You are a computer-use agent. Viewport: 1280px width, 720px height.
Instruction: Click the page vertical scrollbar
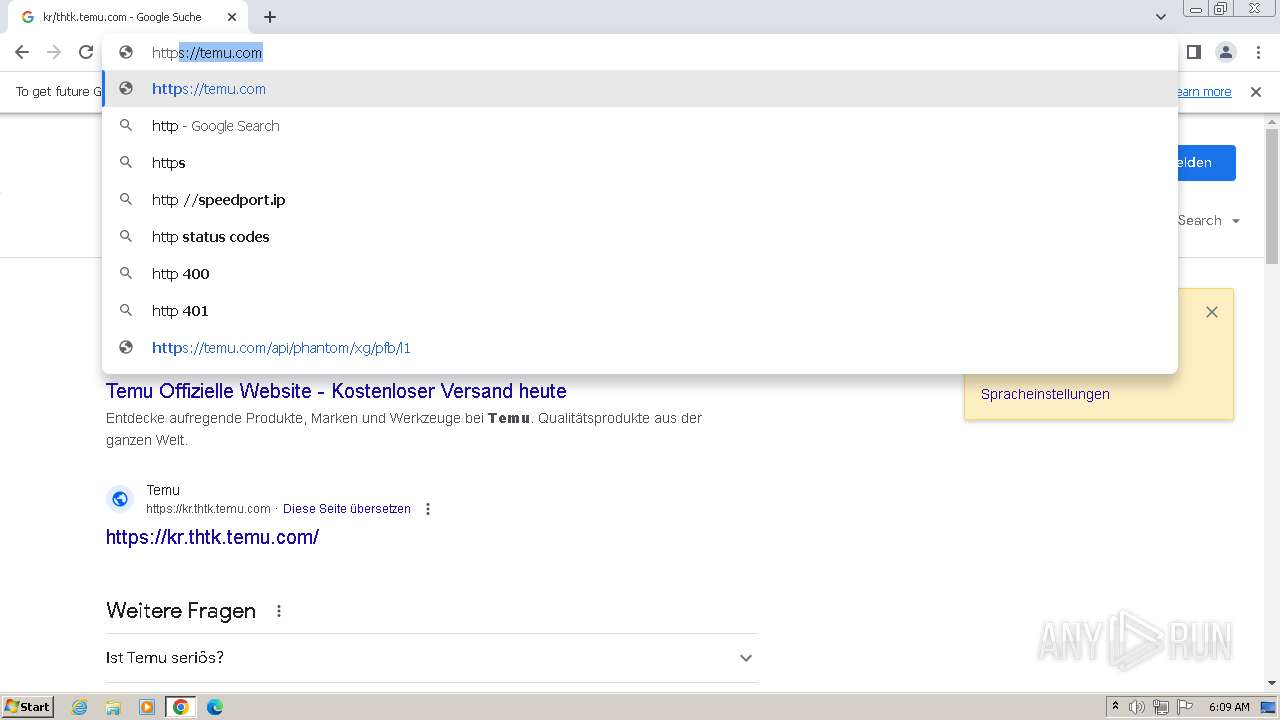point(1272,195)
